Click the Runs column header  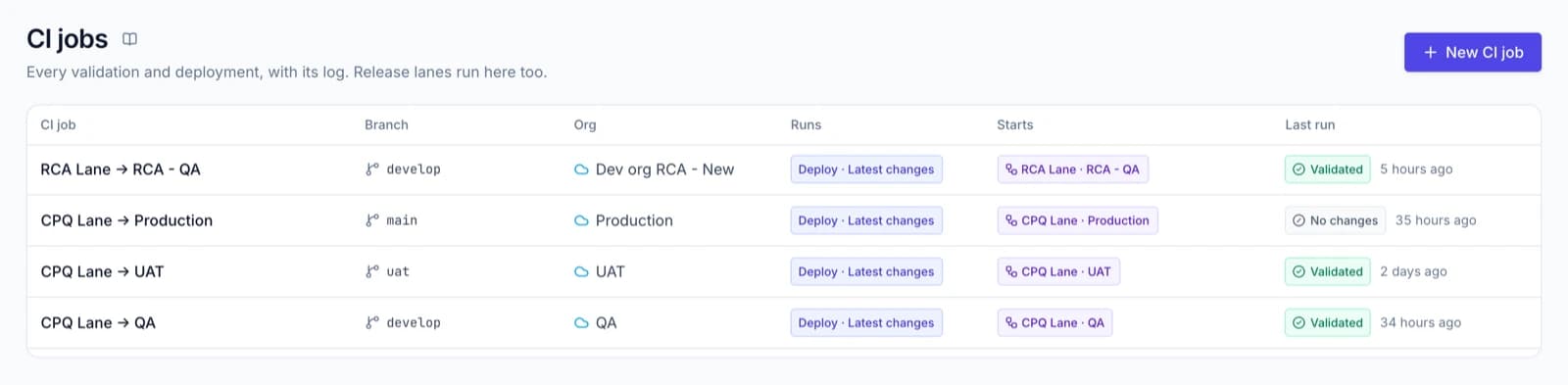[x=806, y=124]
